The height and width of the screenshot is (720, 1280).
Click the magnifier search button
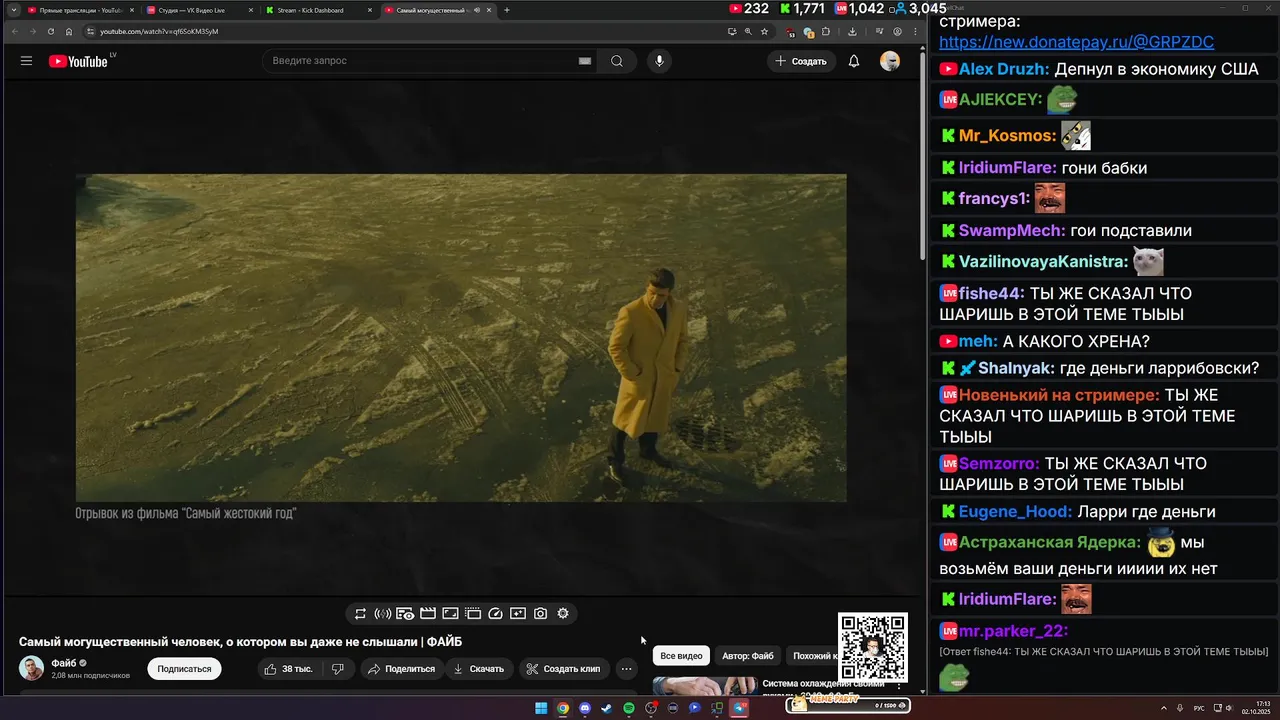617,61
